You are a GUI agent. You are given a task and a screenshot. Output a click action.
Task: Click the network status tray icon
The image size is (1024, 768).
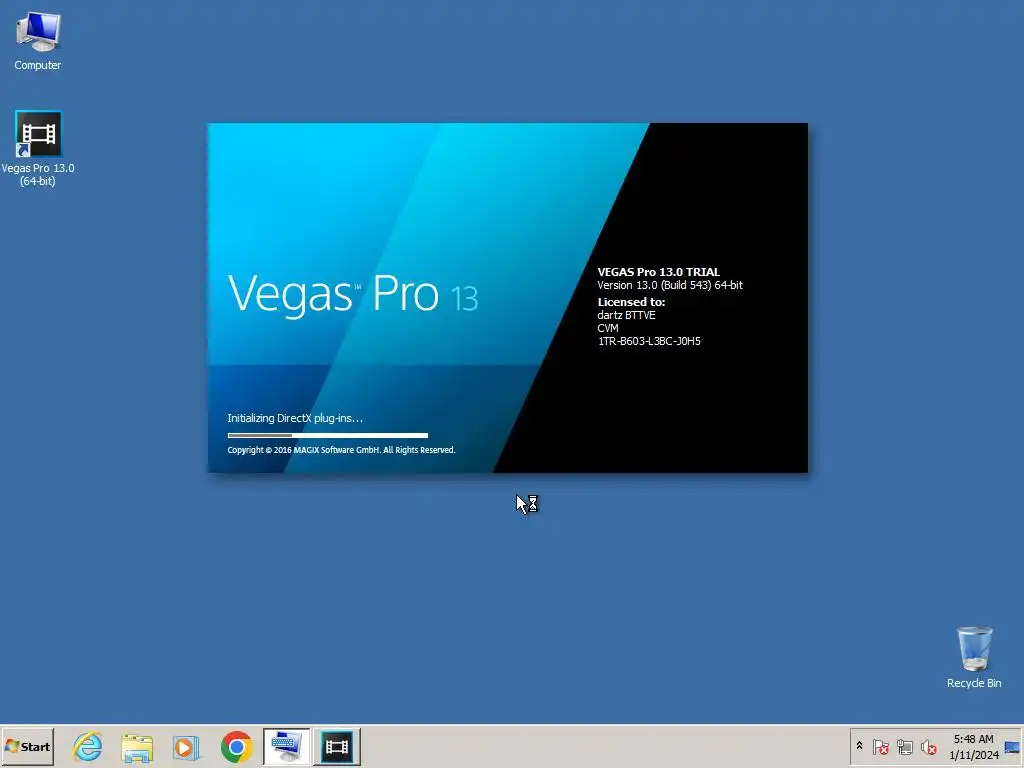click(904, 746)
